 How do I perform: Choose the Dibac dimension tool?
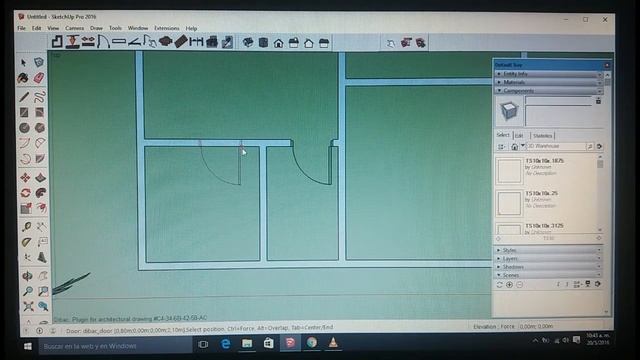coord(196,42)
